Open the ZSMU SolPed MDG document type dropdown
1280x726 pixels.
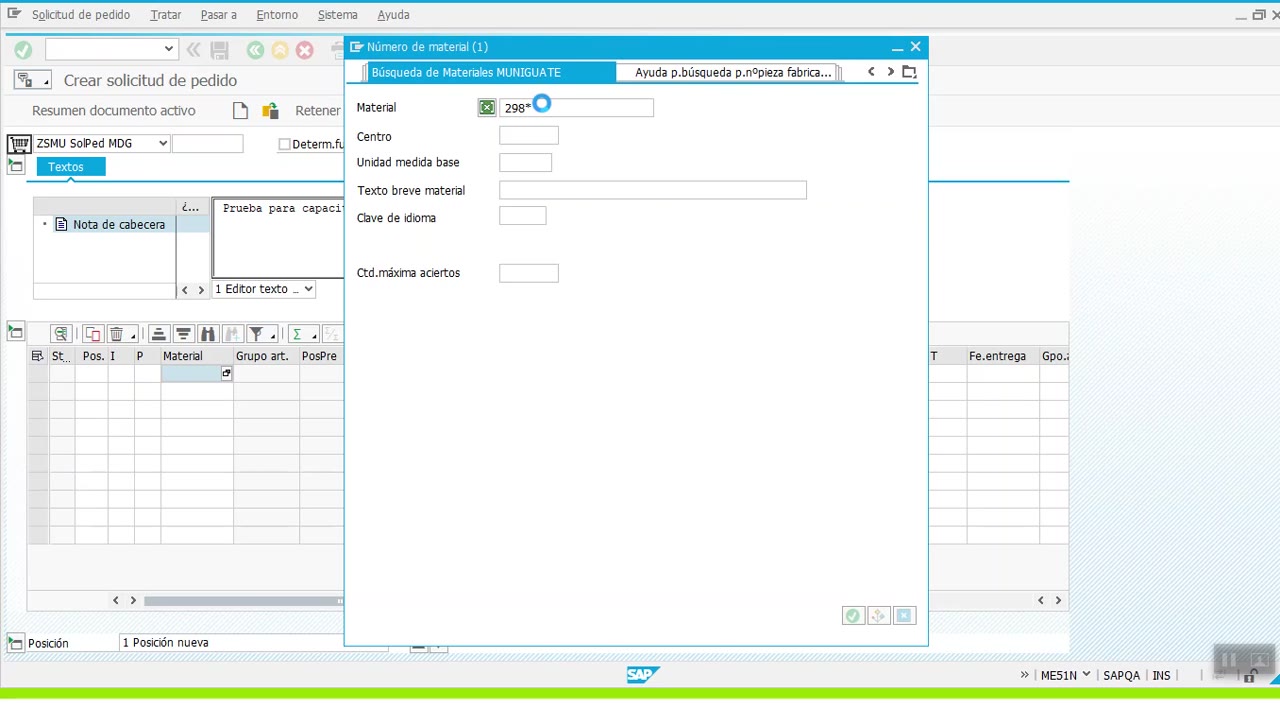[162, 144]
